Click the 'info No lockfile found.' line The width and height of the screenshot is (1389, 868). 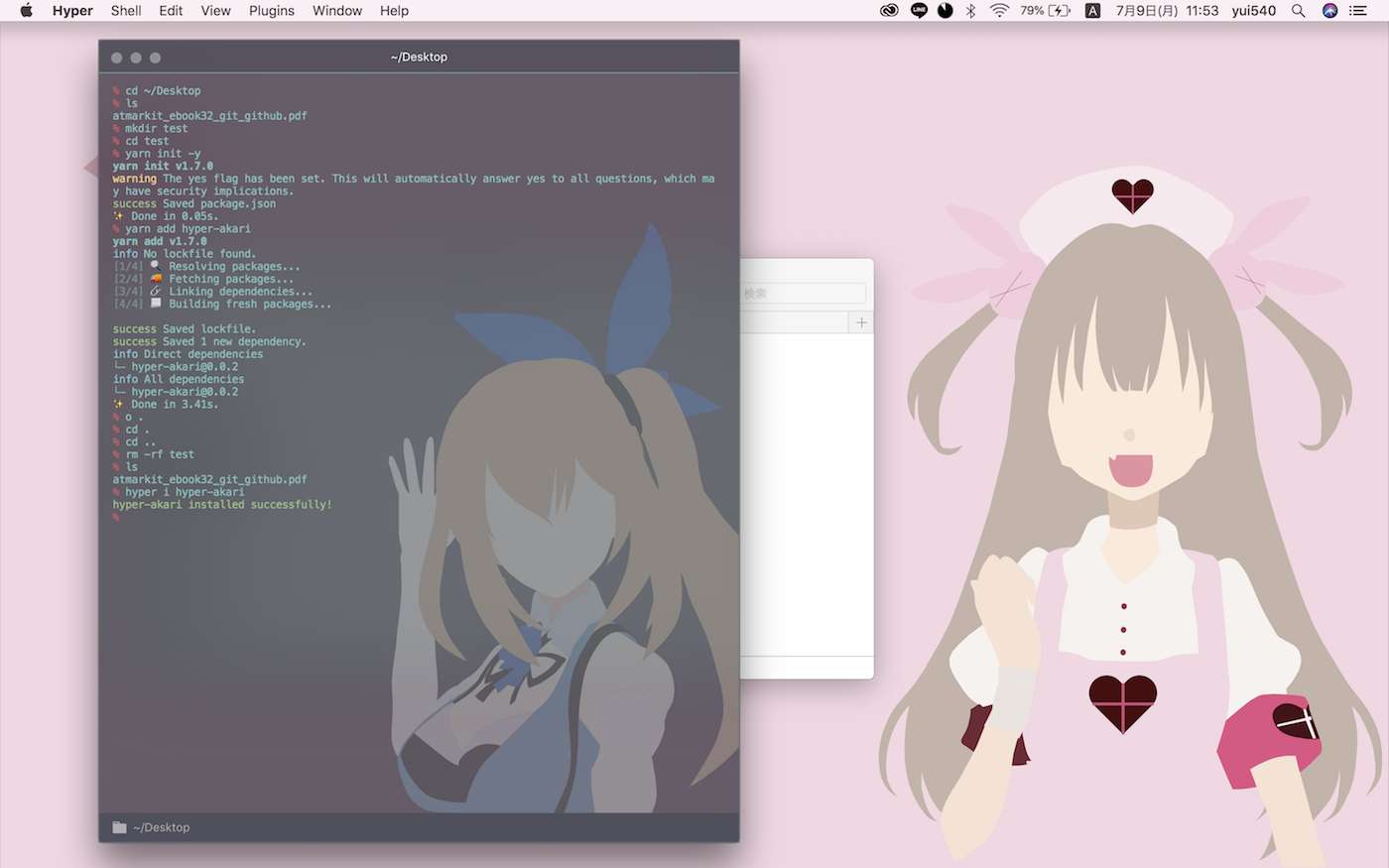pyautogui.click(x=184, y=254)
